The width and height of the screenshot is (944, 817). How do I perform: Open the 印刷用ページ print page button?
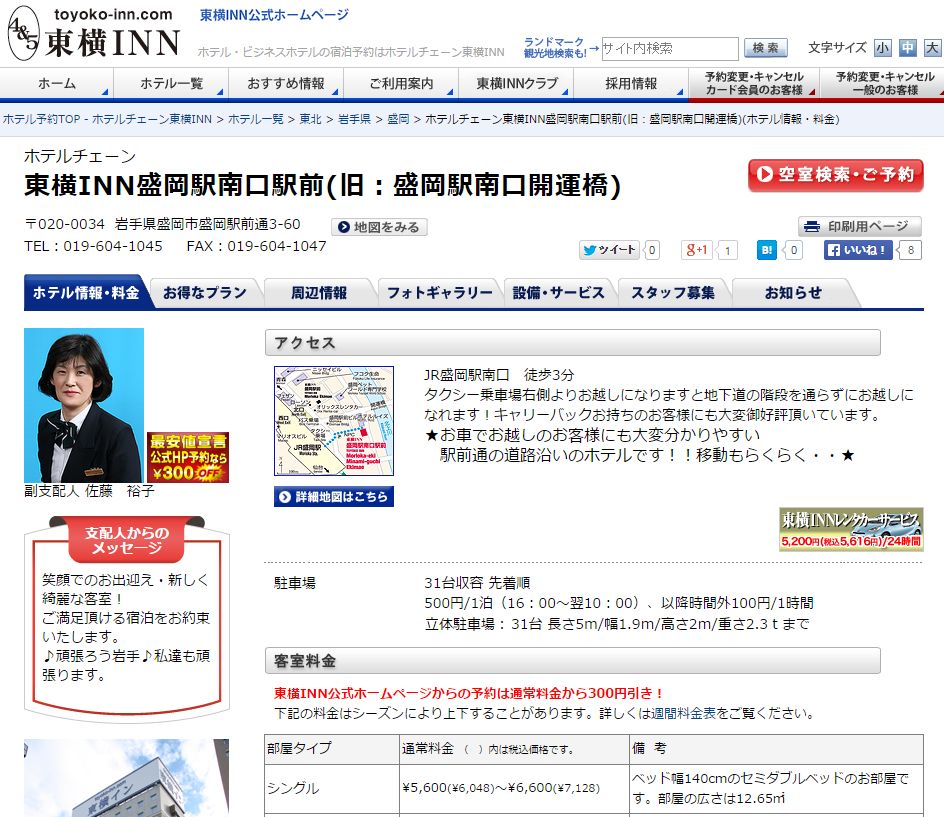click(x=859, y=226)
